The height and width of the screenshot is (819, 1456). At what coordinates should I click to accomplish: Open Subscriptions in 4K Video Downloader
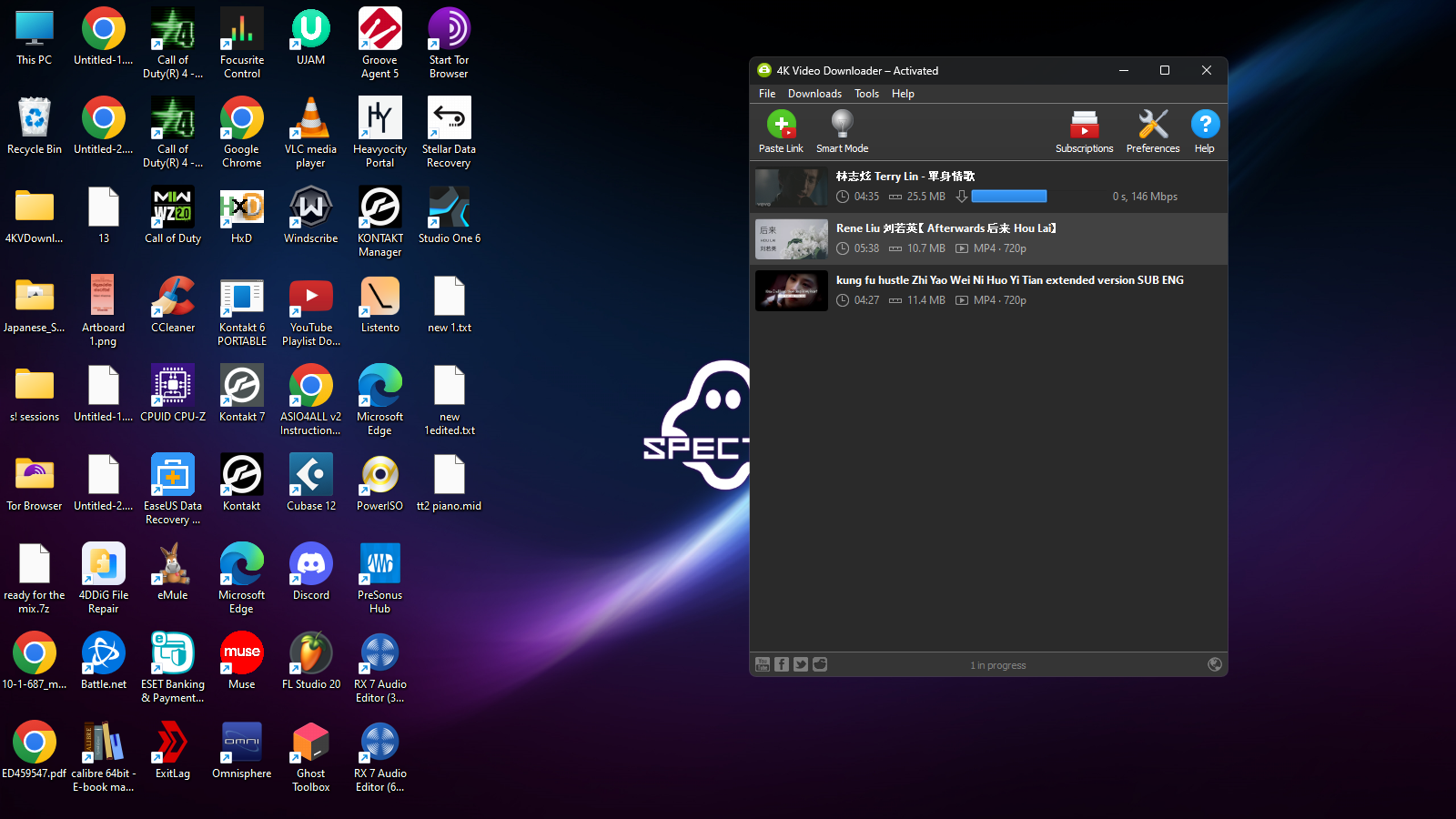[1084, 132]
